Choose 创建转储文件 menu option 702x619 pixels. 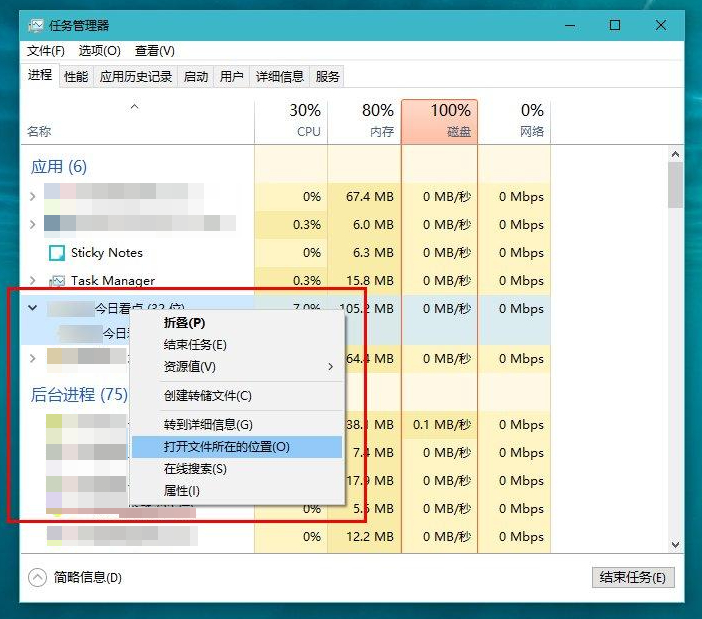[x=208, y=396]
